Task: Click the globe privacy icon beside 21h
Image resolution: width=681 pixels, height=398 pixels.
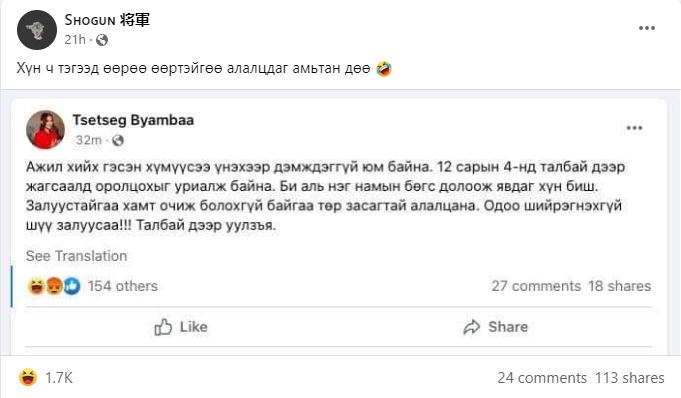Action: tap(102, 40)
